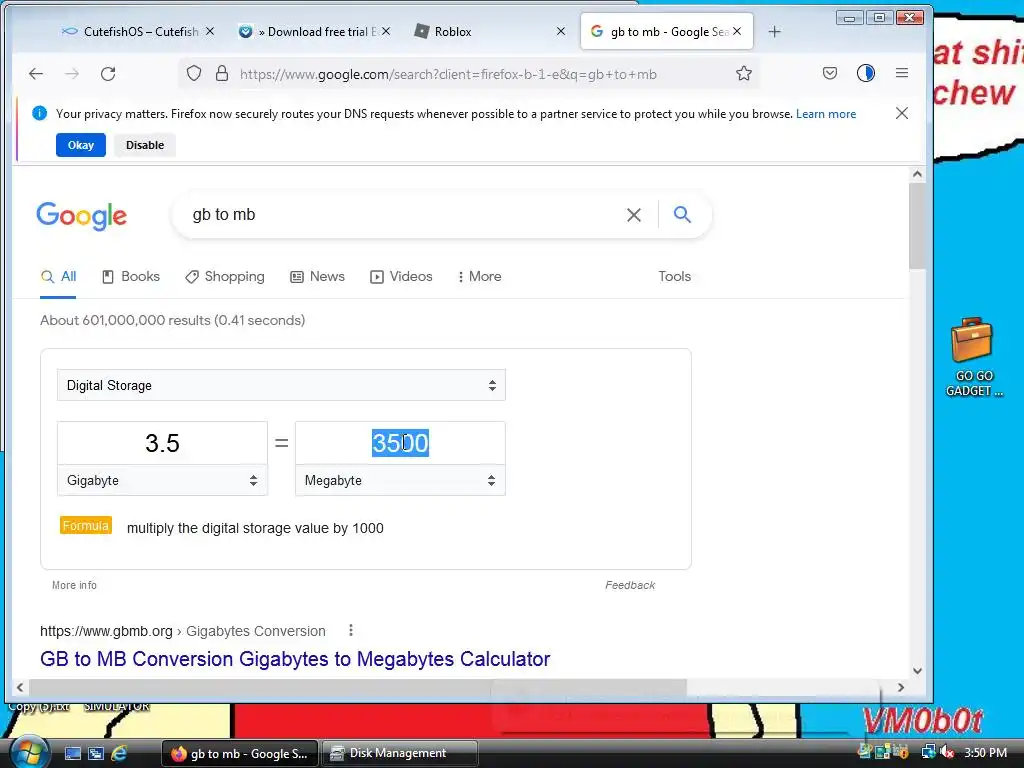
Task: Click in the 3.5 gigabyte value field
Action: click(x=163, y=443)
